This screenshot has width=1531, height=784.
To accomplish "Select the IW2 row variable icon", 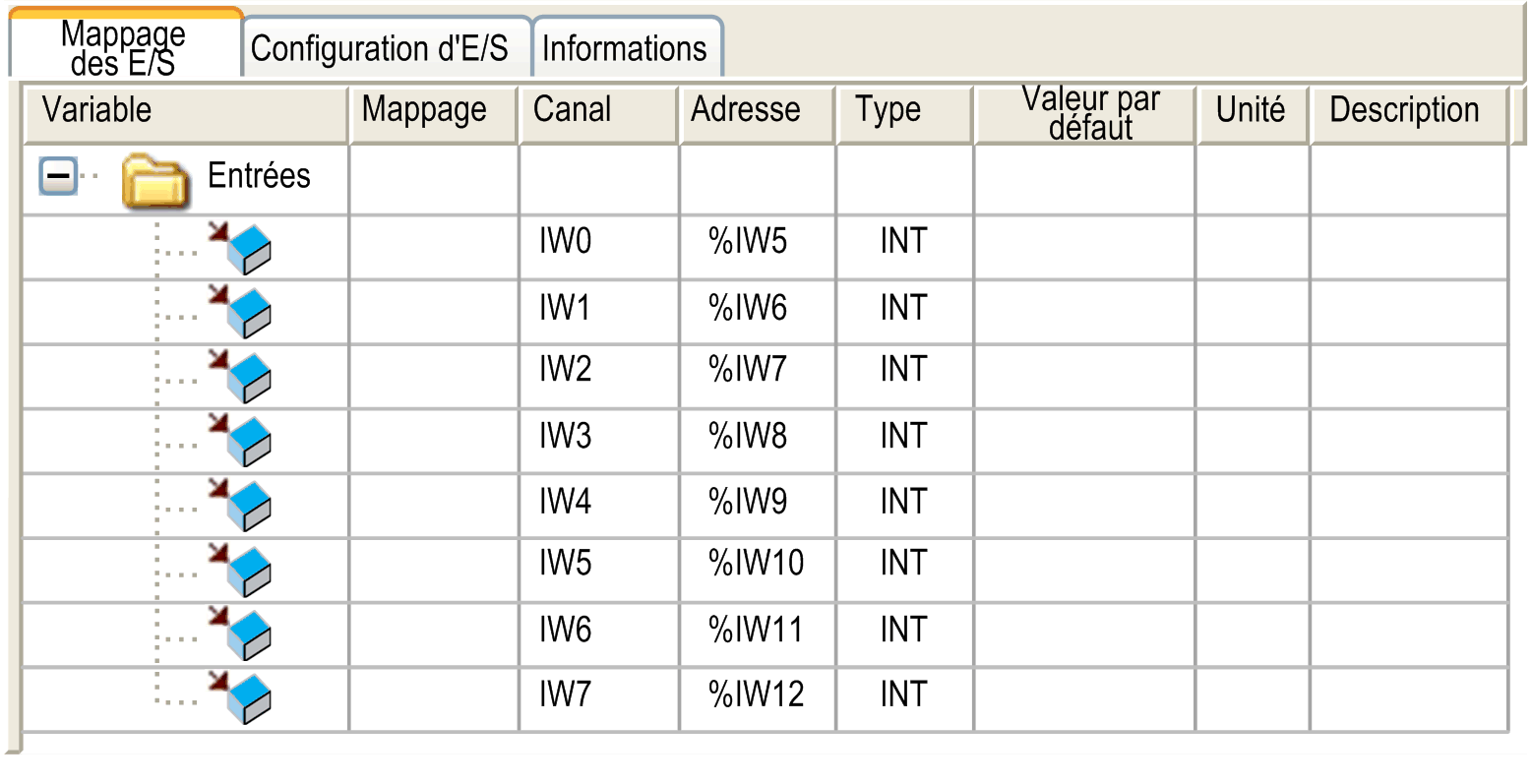I will 240,377.
